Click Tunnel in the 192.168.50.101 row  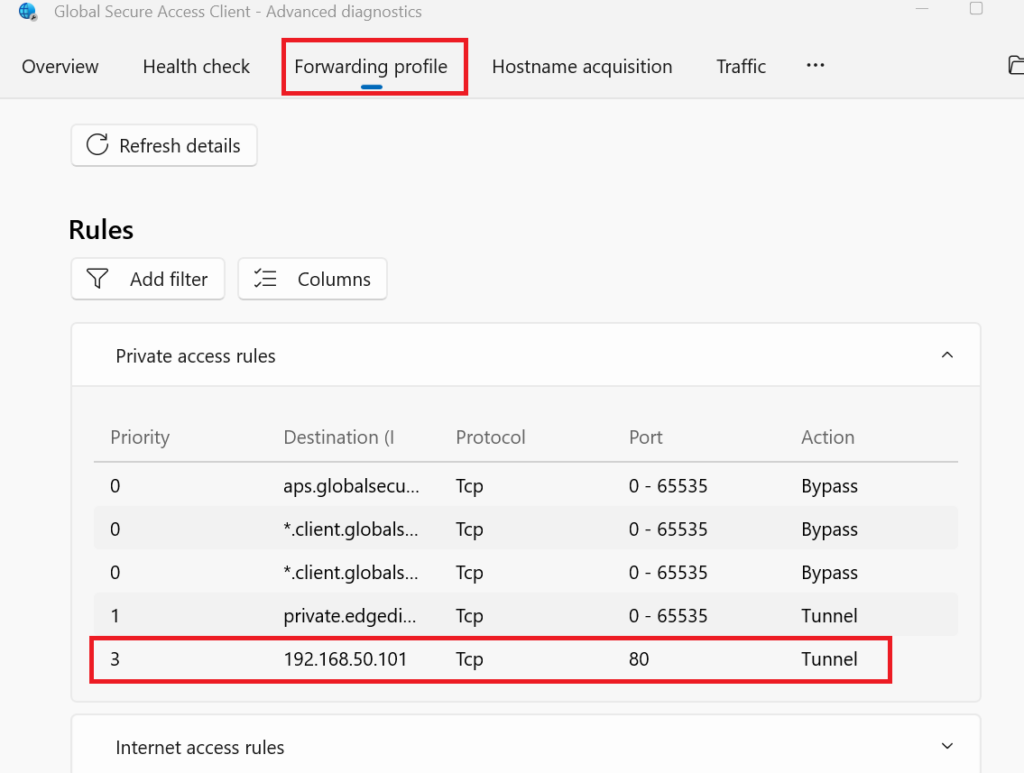pos(829,659)
